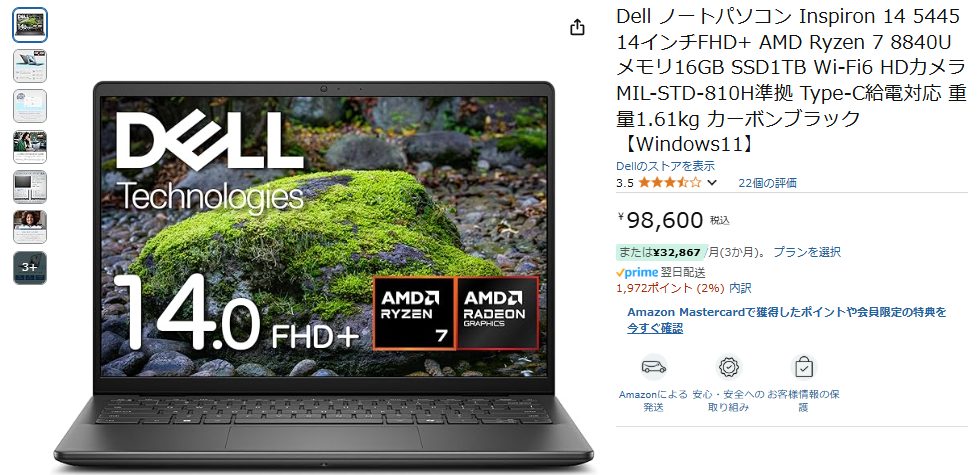Viewport: 979px width, 475px height.
Task: Click the security badge icon
Action: [729, 367]
